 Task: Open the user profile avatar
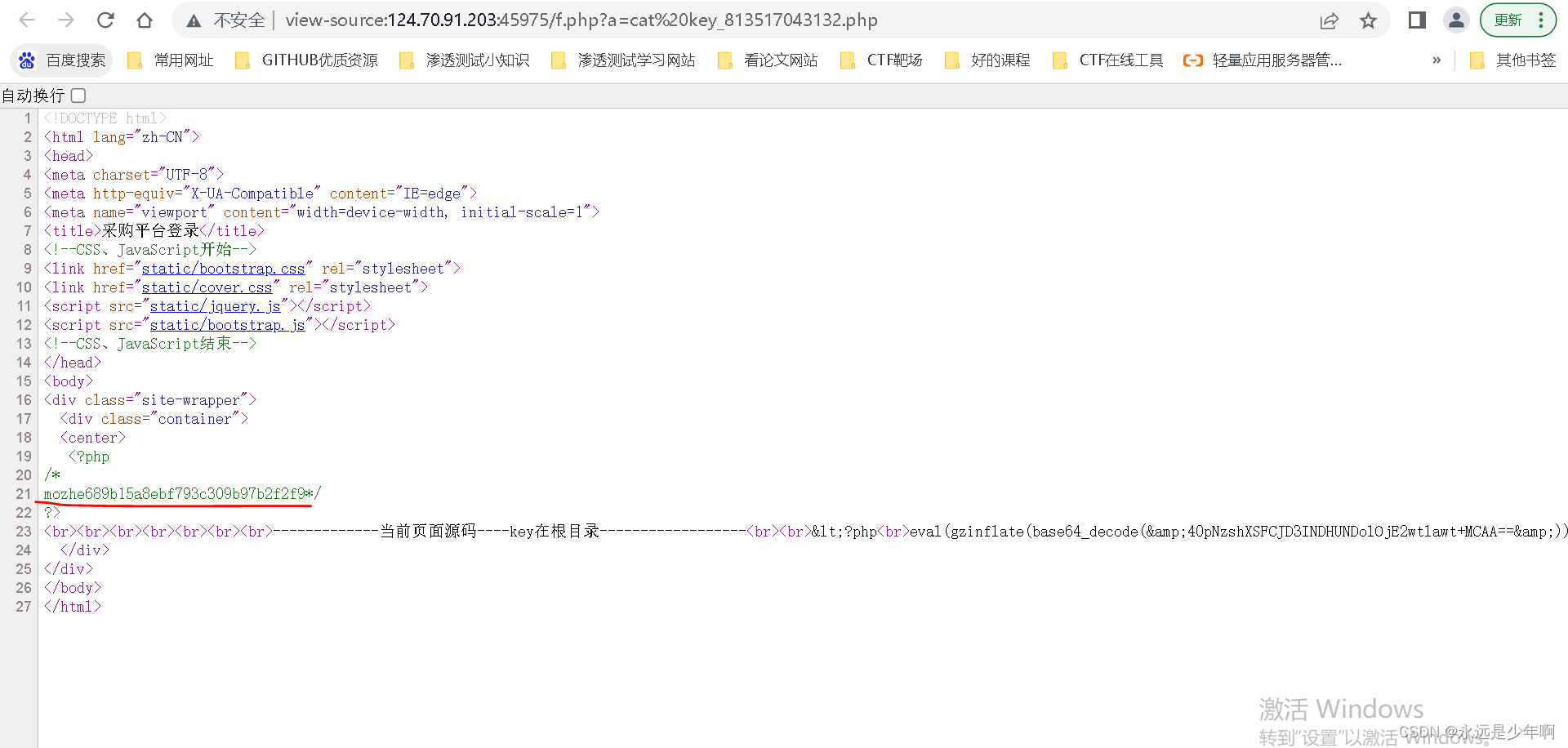(1456, 20)
